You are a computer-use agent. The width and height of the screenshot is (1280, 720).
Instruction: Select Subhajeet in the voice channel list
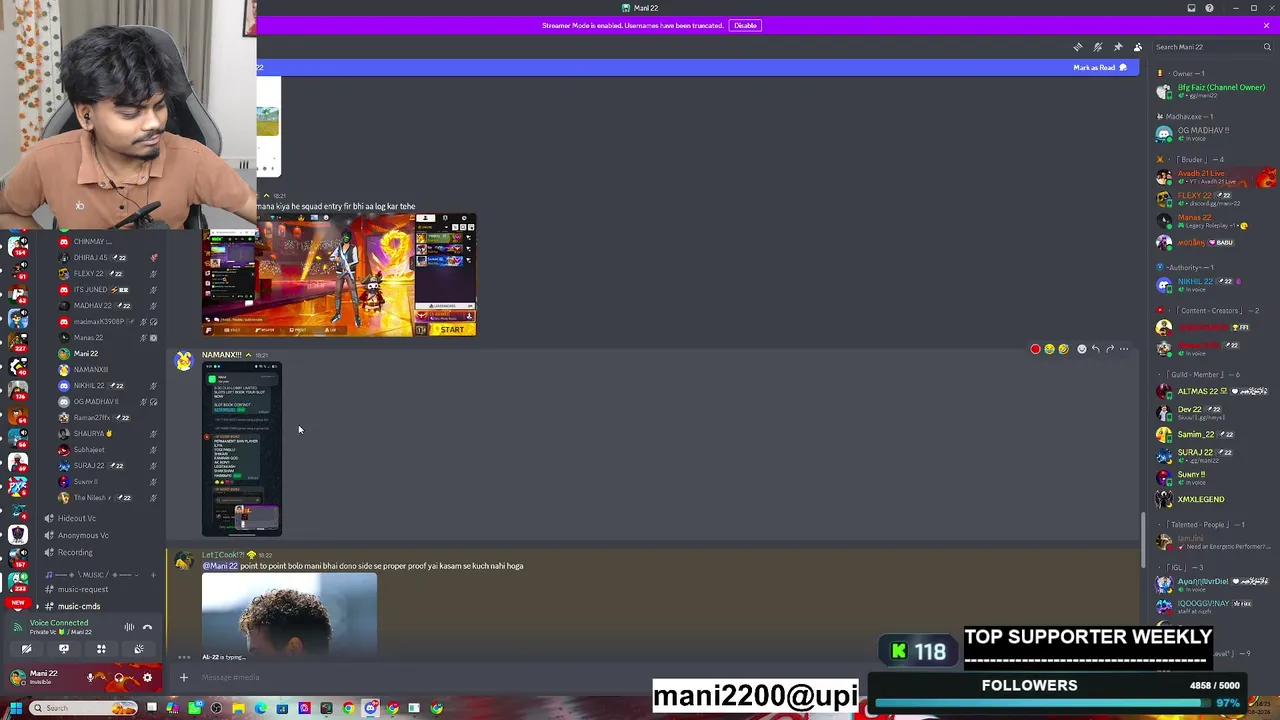(106, 449)
